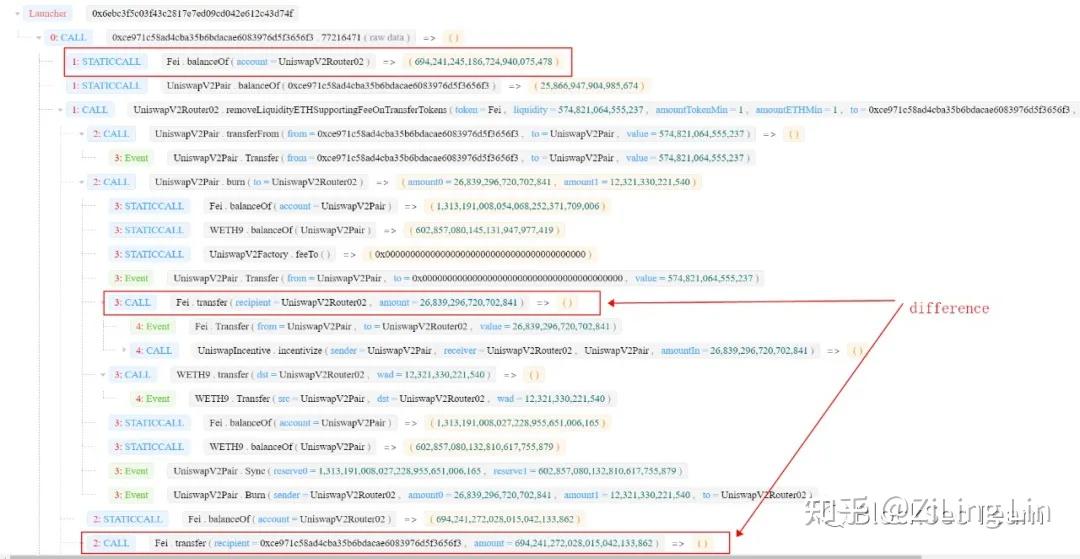Click the WETH9.transfer dst UniswapV2Router02 call
The width and height of the screenshot is (1080, 559).
point(333,375)
